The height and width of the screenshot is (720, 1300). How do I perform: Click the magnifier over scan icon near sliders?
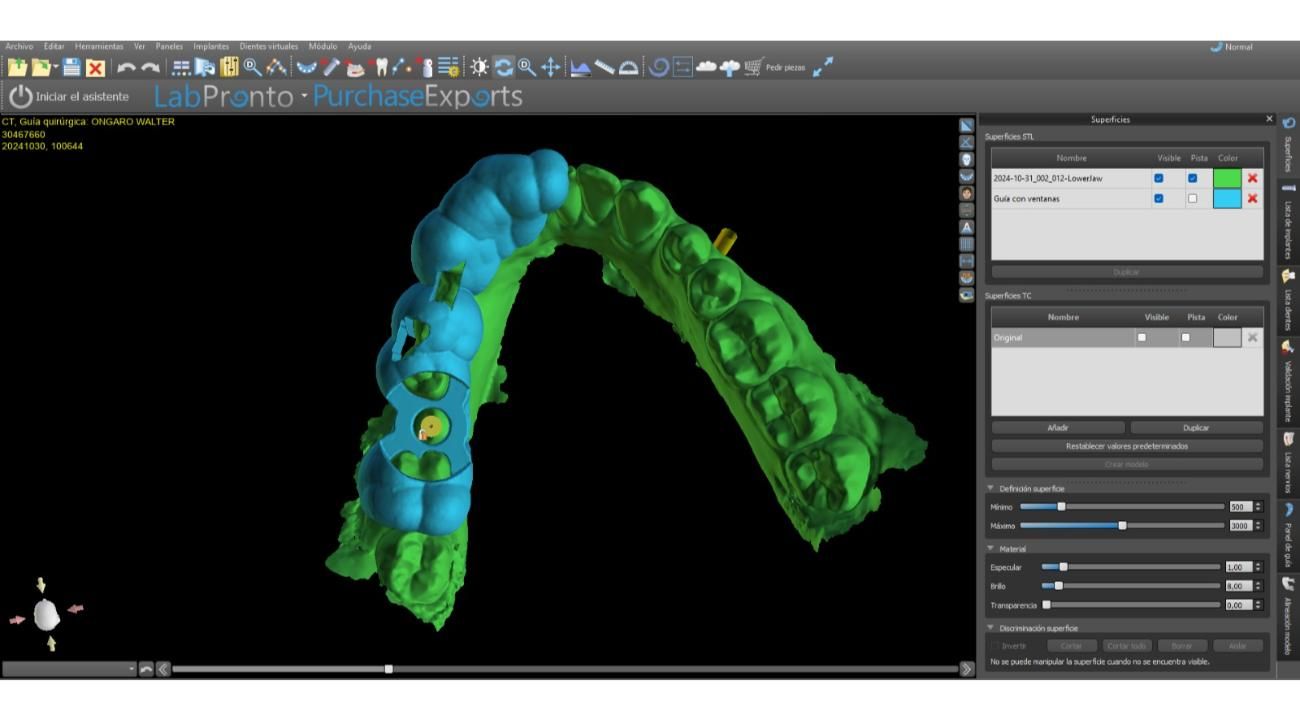[251, 67]
